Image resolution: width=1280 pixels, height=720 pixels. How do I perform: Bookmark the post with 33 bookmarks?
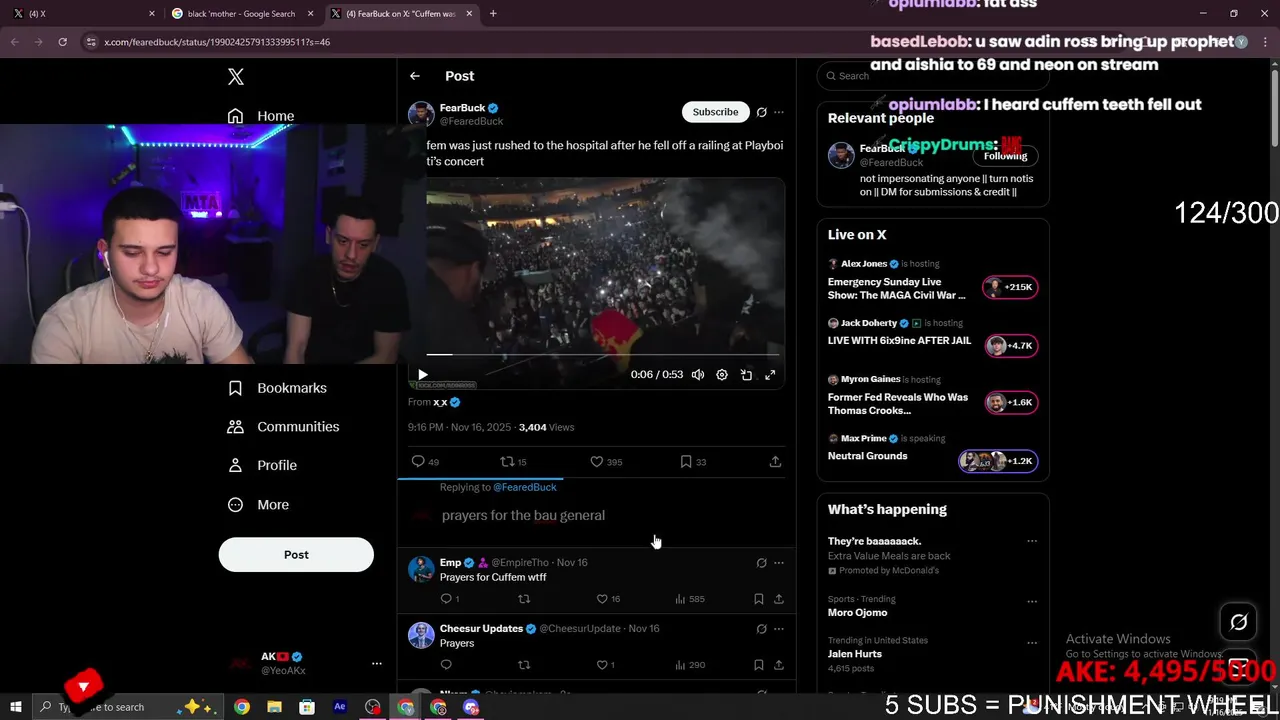tap(693, 462)
